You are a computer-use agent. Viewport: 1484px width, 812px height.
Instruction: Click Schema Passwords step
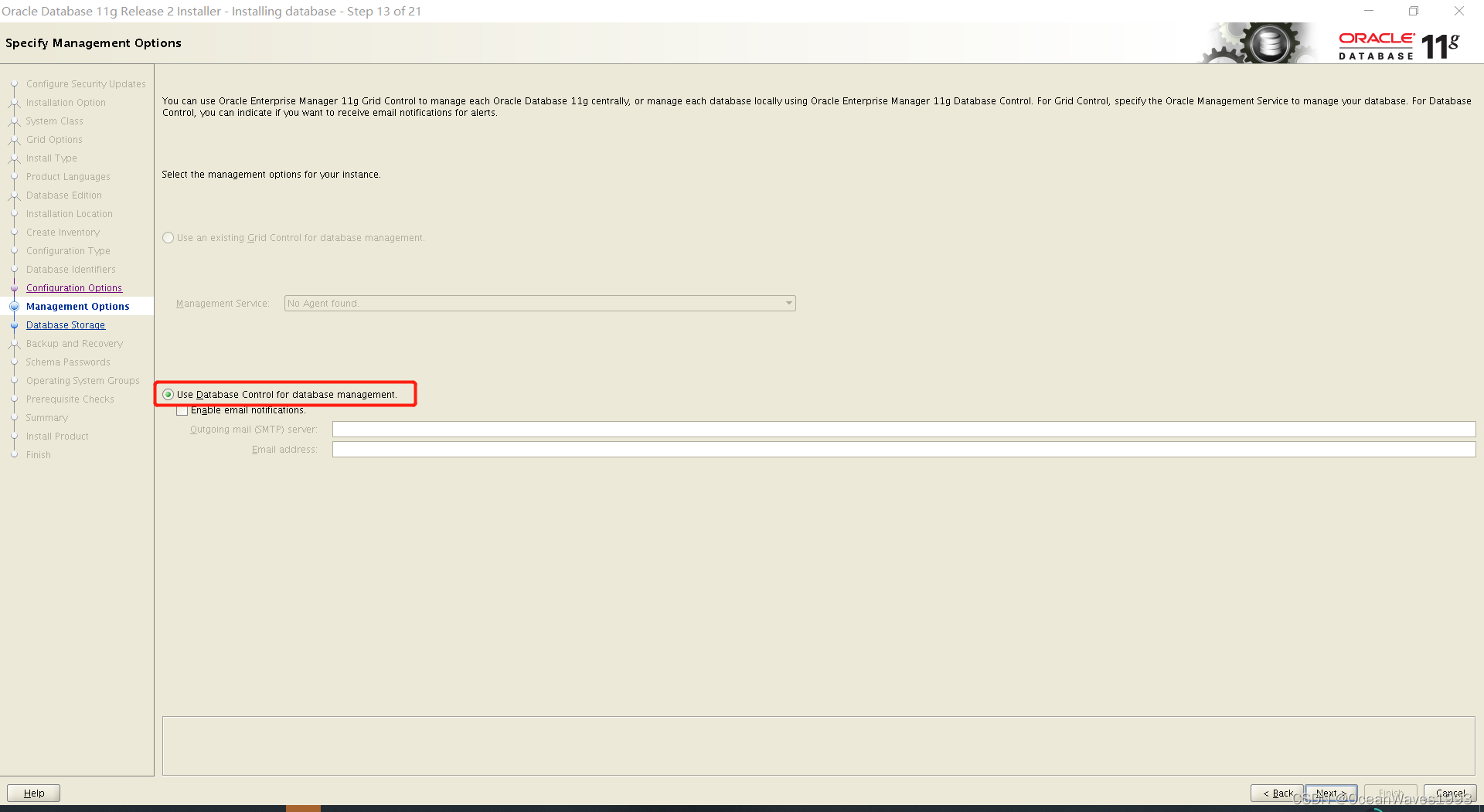pyautogui.click(x=68, y=362)
